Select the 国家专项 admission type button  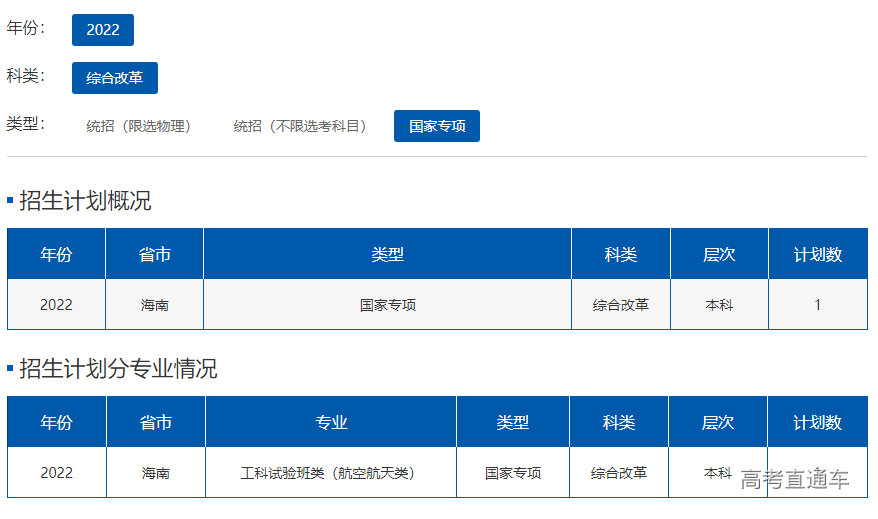coord(437,126)
